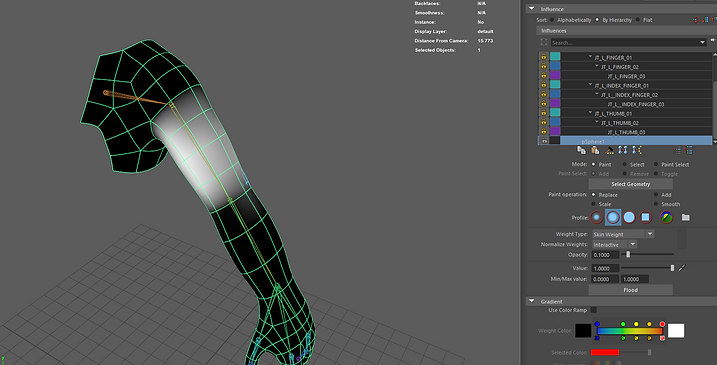Viewport: 717px width, 365px height.
Task: Click the Opacity value field
Action: point(605,255)
